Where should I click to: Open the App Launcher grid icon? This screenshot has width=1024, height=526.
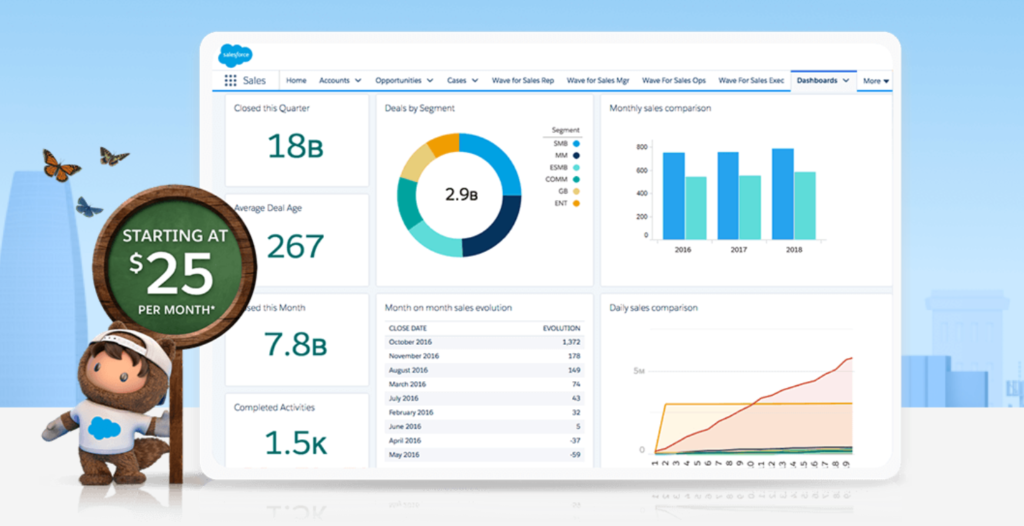click(231, 80)
